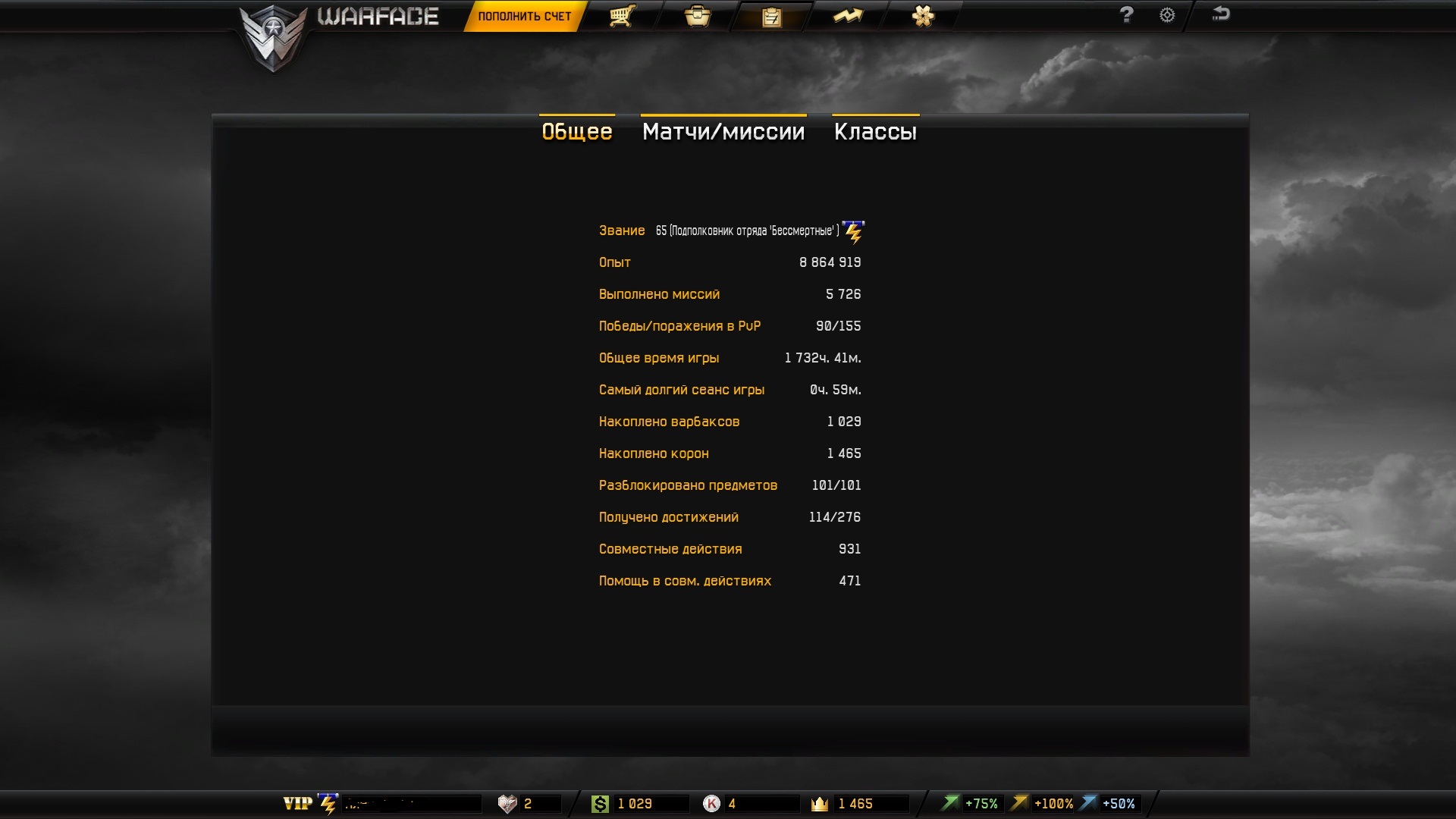
Task: Switch to the Матчи/миссии tab
Action: 723,131
